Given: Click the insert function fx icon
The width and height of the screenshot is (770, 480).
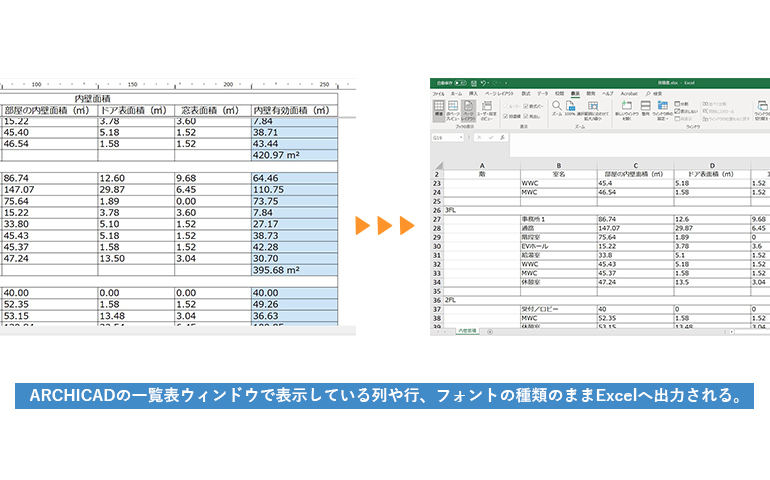Looking at the screenshot, I should tap(502, 138).
